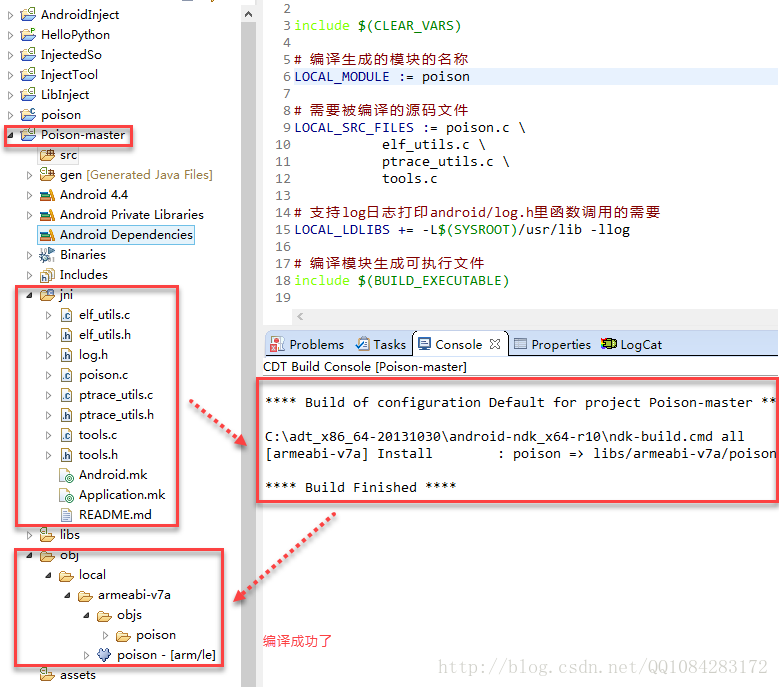
Task: Click the AndroidInject project icon
Action: pos(28,14)
